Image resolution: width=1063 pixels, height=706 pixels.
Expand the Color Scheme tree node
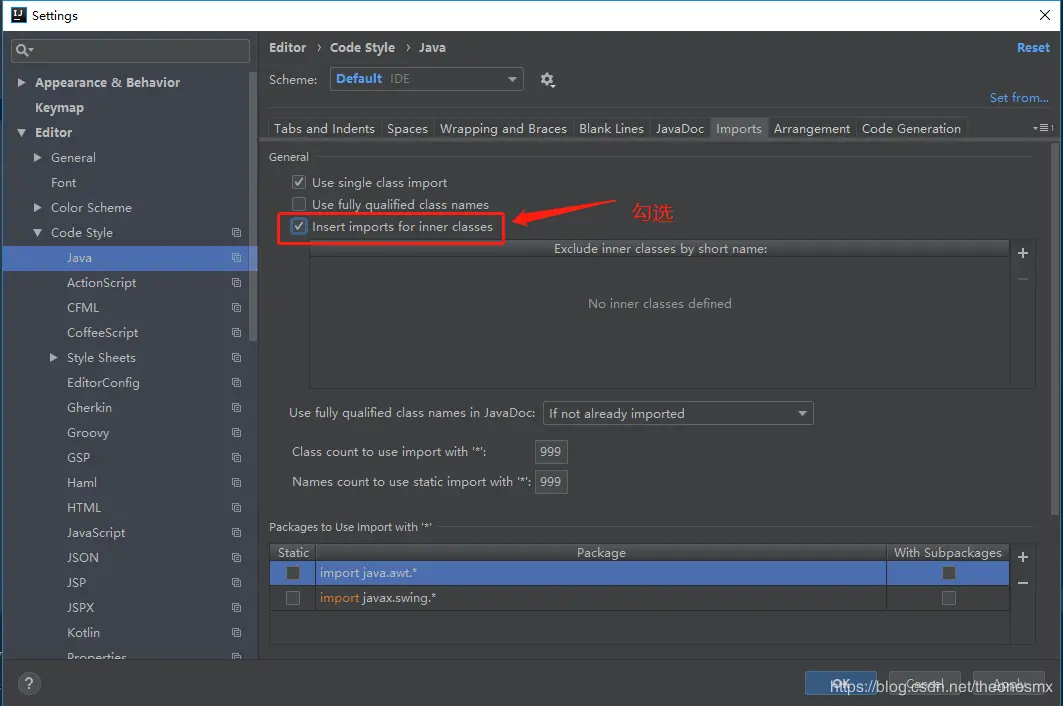[x=37, y=208]
